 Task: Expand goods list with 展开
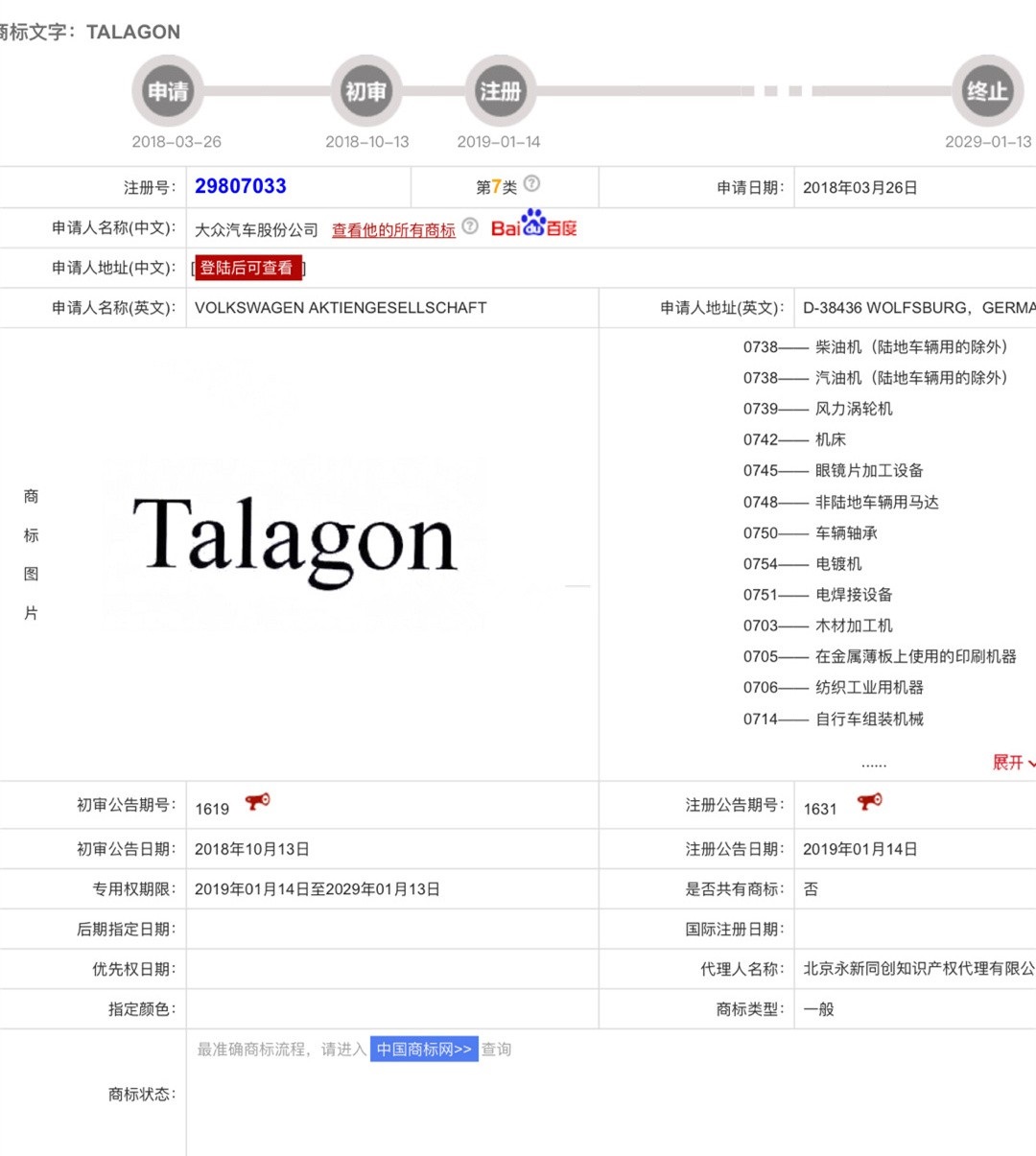pyautogui.click(x=1013, y=763)
